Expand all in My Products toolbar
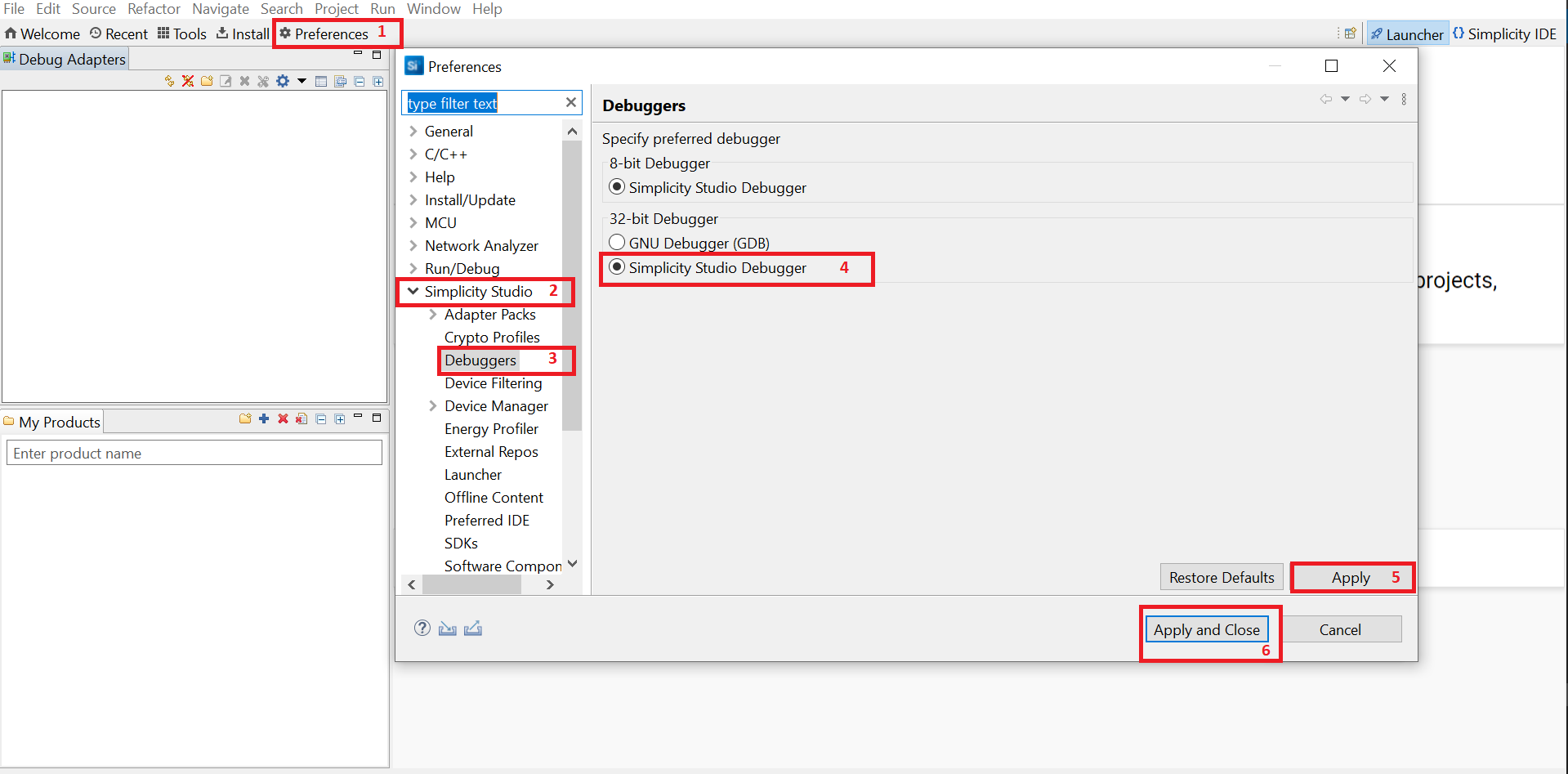 pos(340,418)
